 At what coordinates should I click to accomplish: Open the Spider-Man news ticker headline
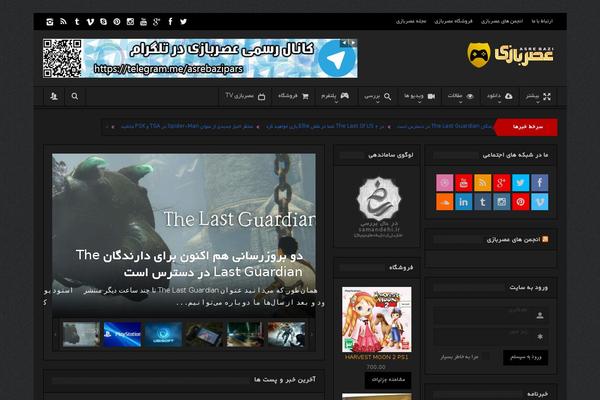pyautogui.click(x=187, y=126)
